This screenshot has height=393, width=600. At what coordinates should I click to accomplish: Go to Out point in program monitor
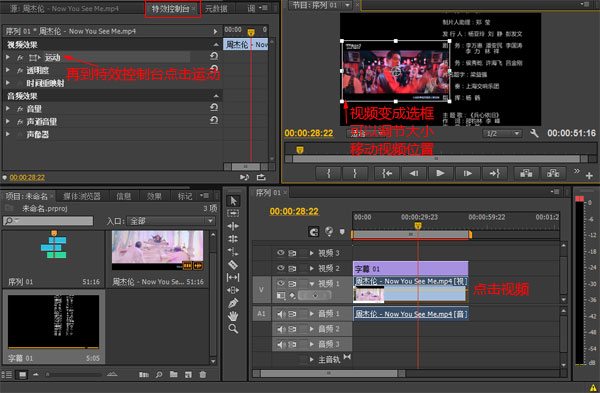tap(494, 173)
